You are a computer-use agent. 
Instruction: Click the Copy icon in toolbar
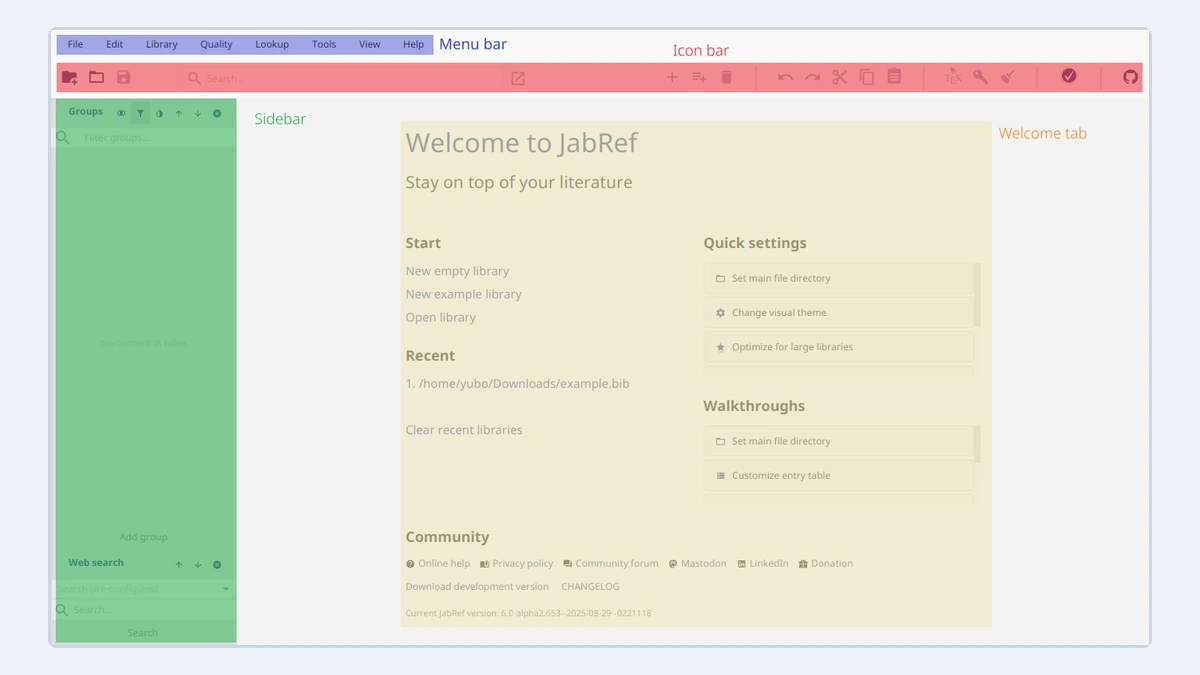[867, 77]
